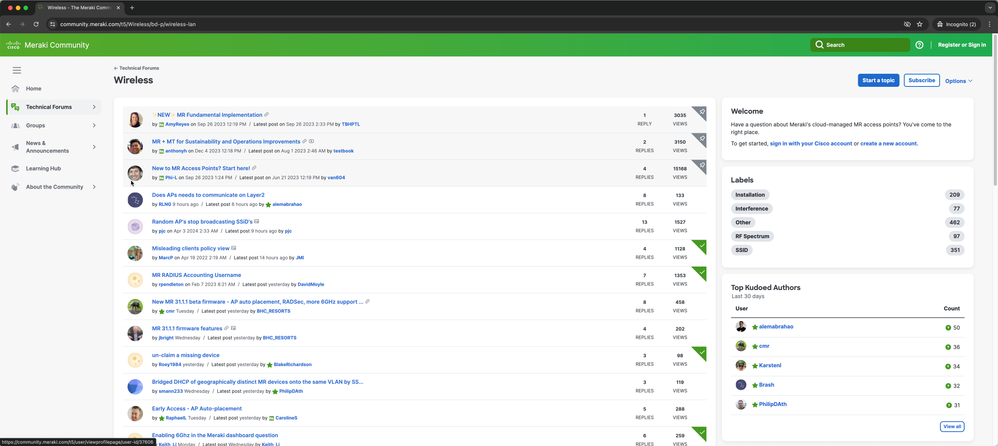Select About the Community menu item
998x446 pixels.
tap(55, 187)
